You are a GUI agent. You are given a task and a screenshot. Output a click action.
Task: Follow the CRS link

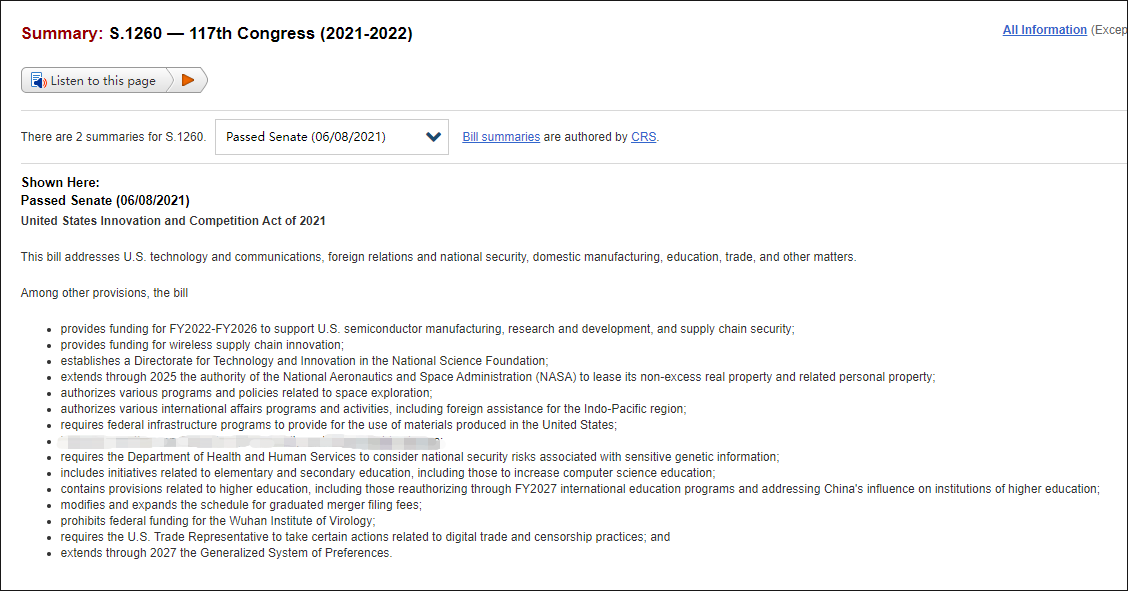(644, 137)
